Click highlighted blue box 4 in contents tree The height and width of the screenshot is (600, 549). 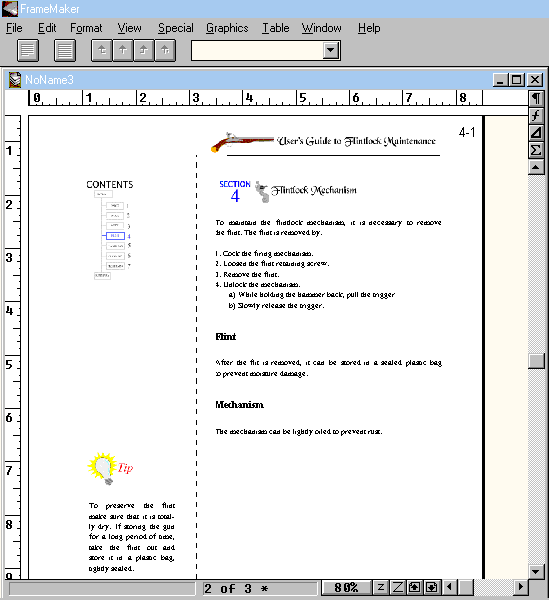[115, 236]
